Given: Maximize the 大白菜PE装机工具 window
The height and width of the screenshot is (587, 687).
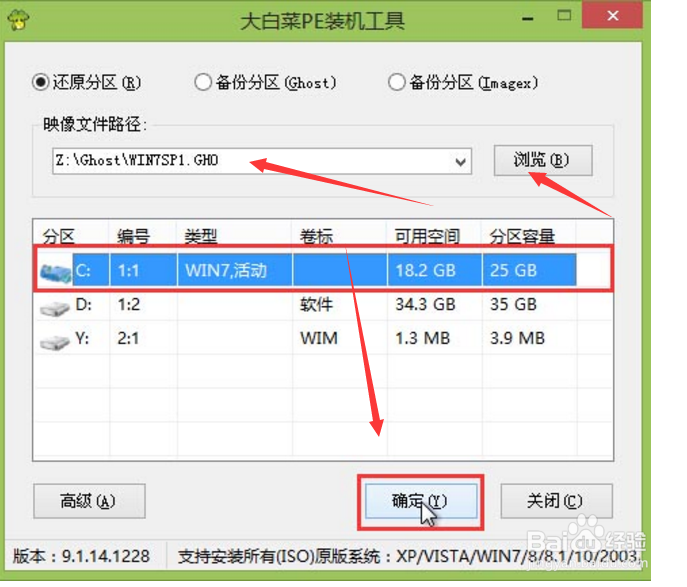Looking at the screenshot, I should click(564, 16).
